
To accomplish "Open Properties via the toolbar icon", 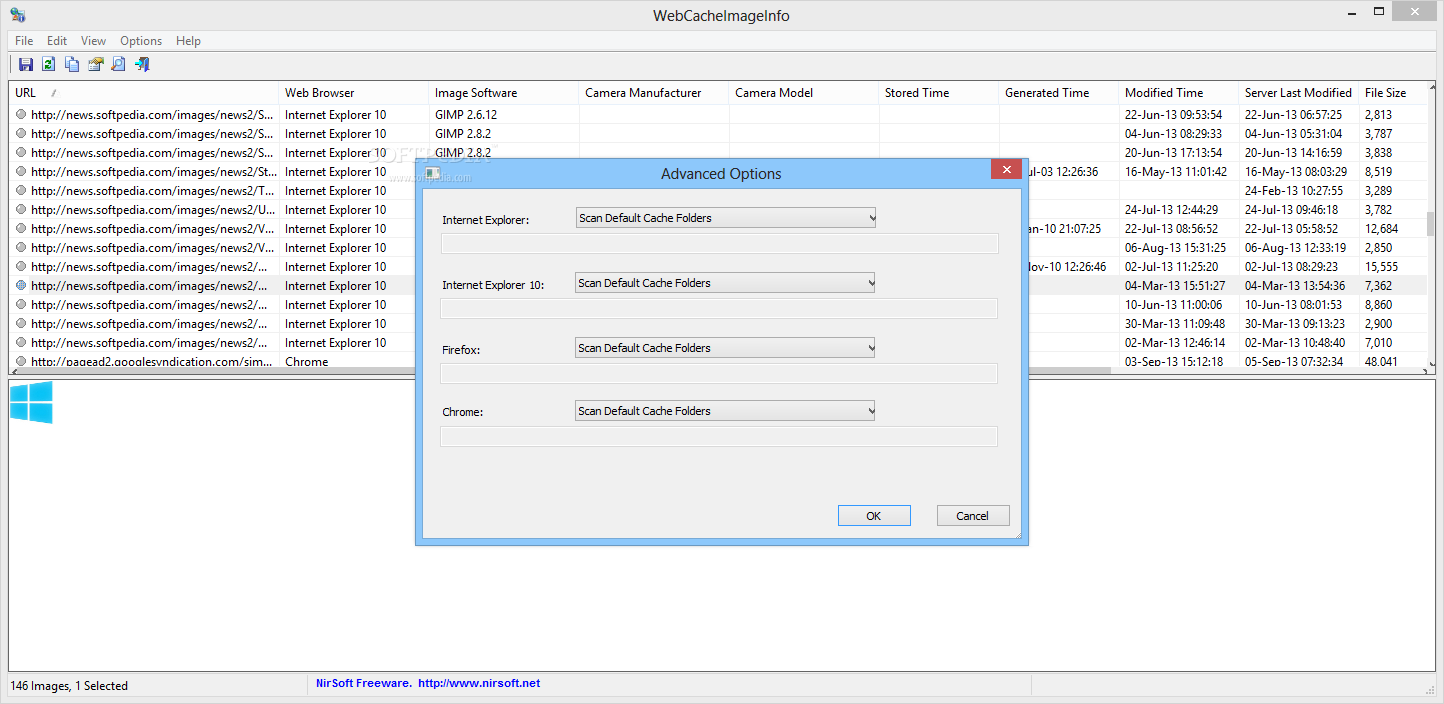I will 95,65.
